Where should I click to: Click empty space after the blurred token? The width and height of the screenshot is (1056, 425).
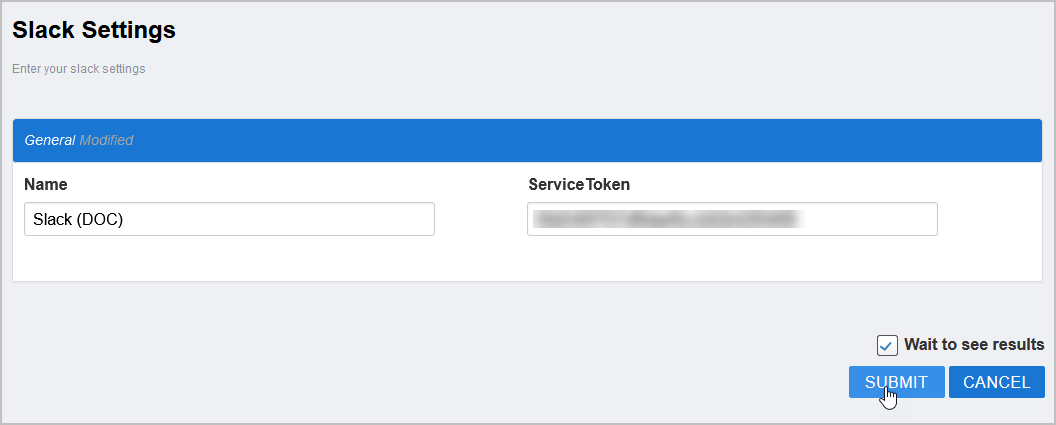coord(870,219)
